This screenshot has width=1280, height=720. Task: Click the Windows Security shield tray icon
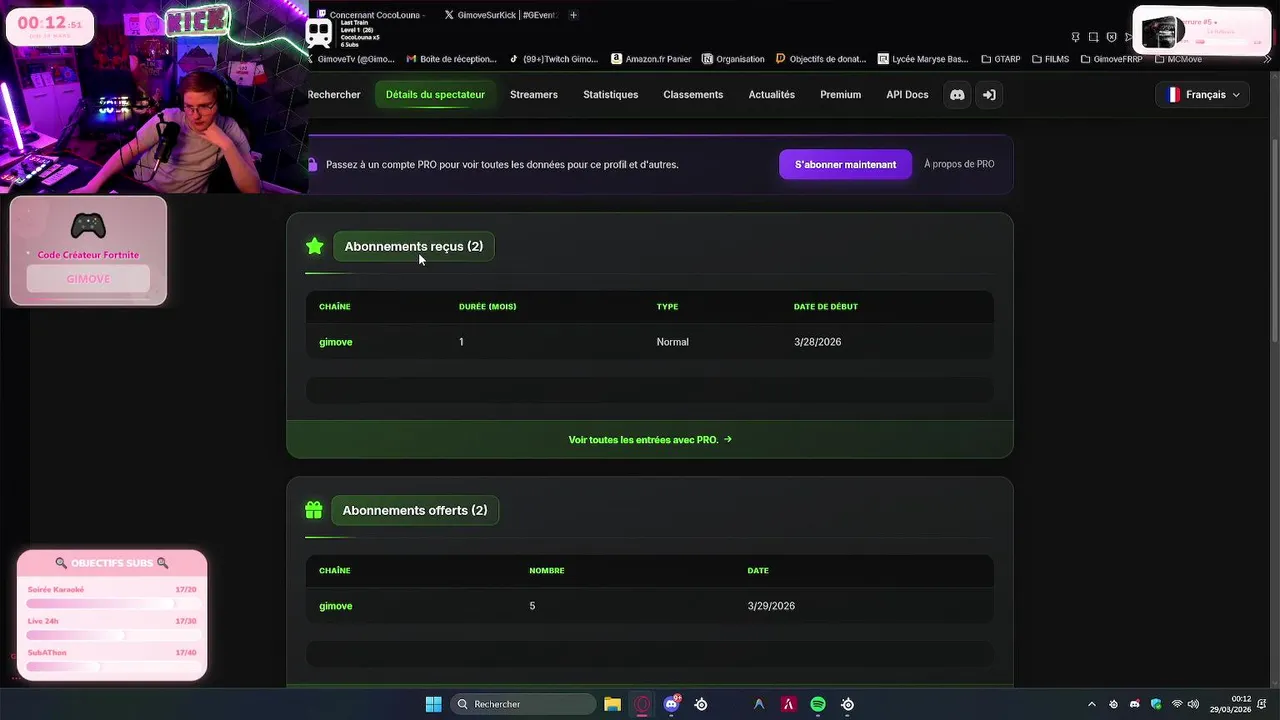1156,704
